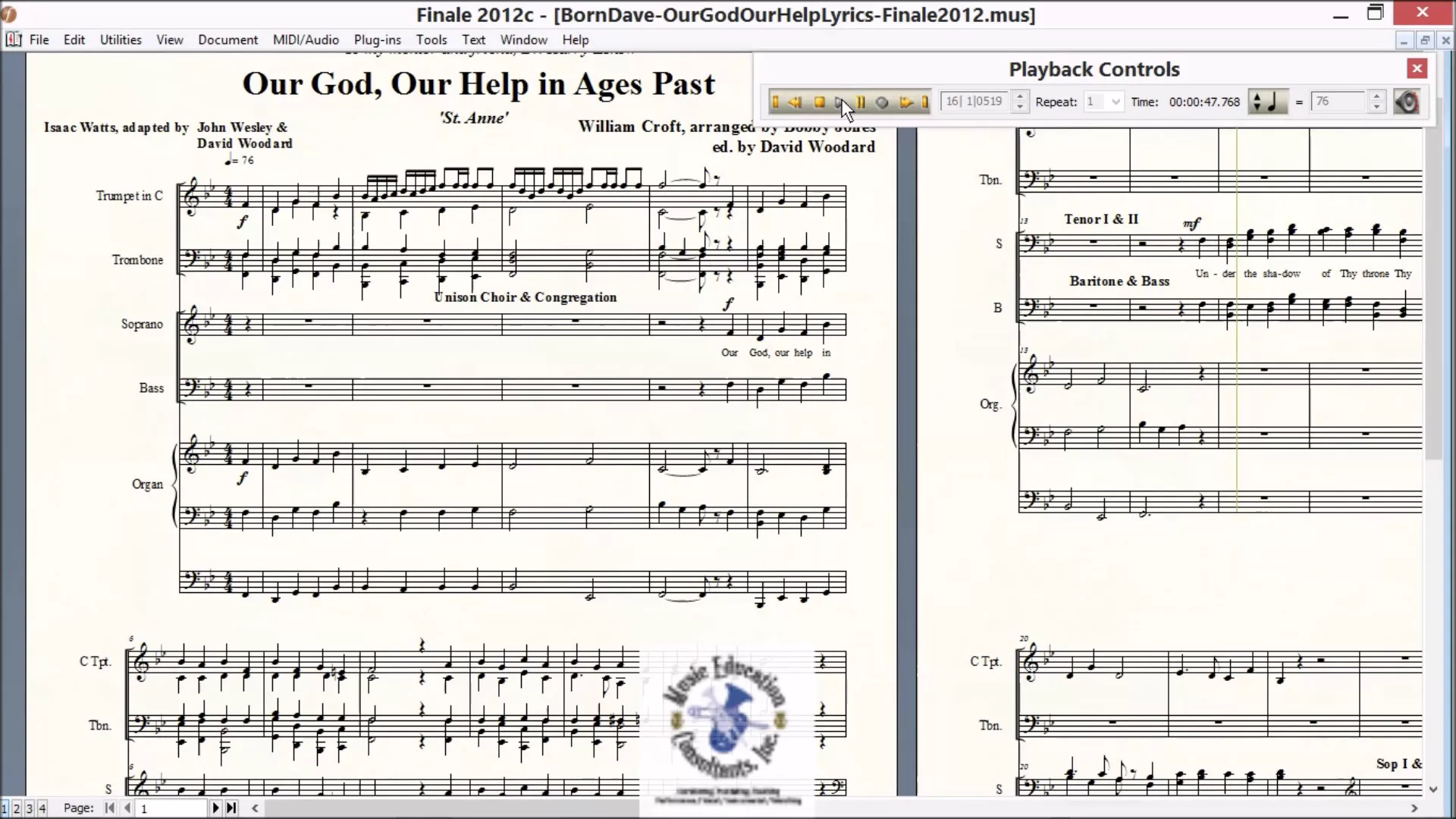Click the measure counter field in Playback Controls
This screenshot has height=819, width=1456.
pyautogui.click(x=975, y=101)
